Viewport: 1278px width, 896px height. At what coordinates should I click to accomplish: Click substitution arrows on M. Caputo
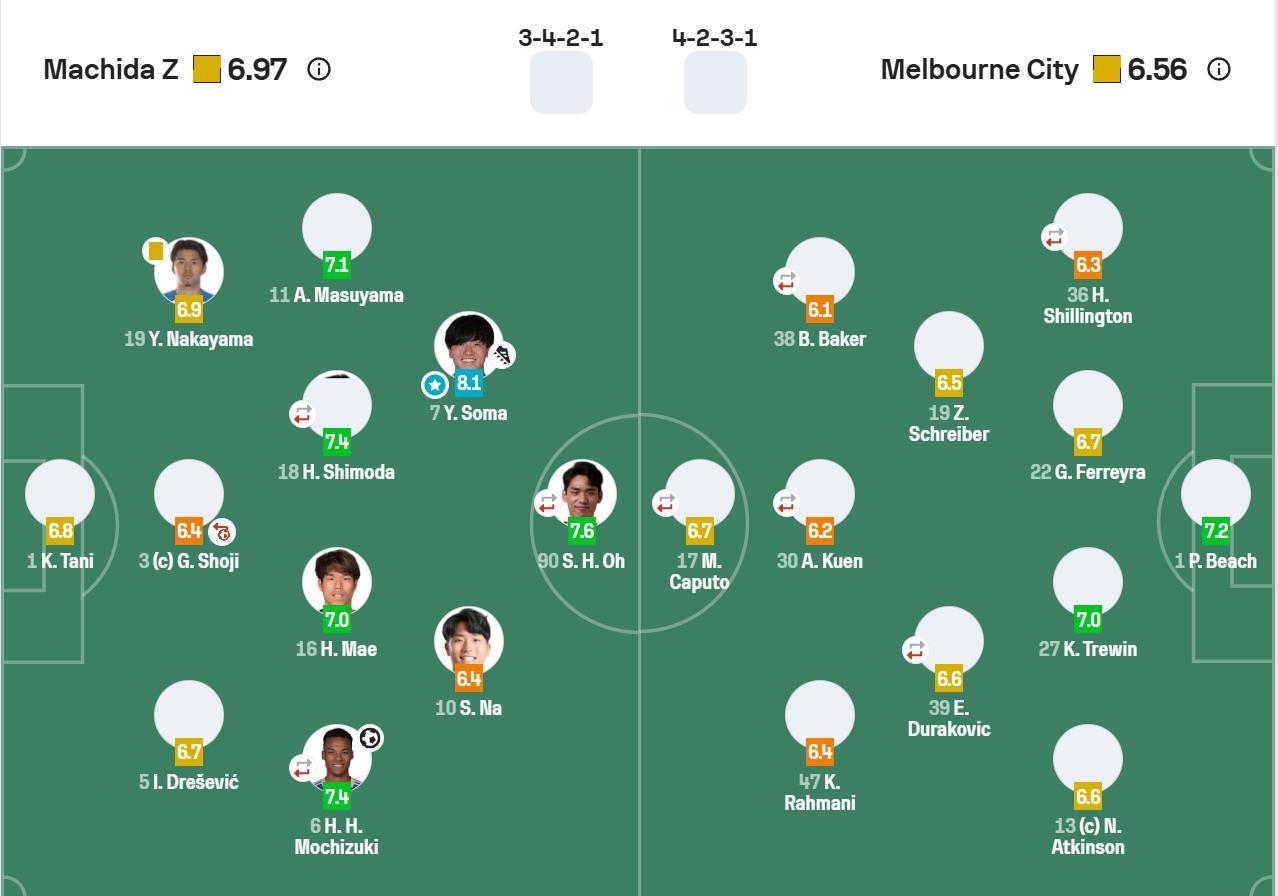pos(666,503)
